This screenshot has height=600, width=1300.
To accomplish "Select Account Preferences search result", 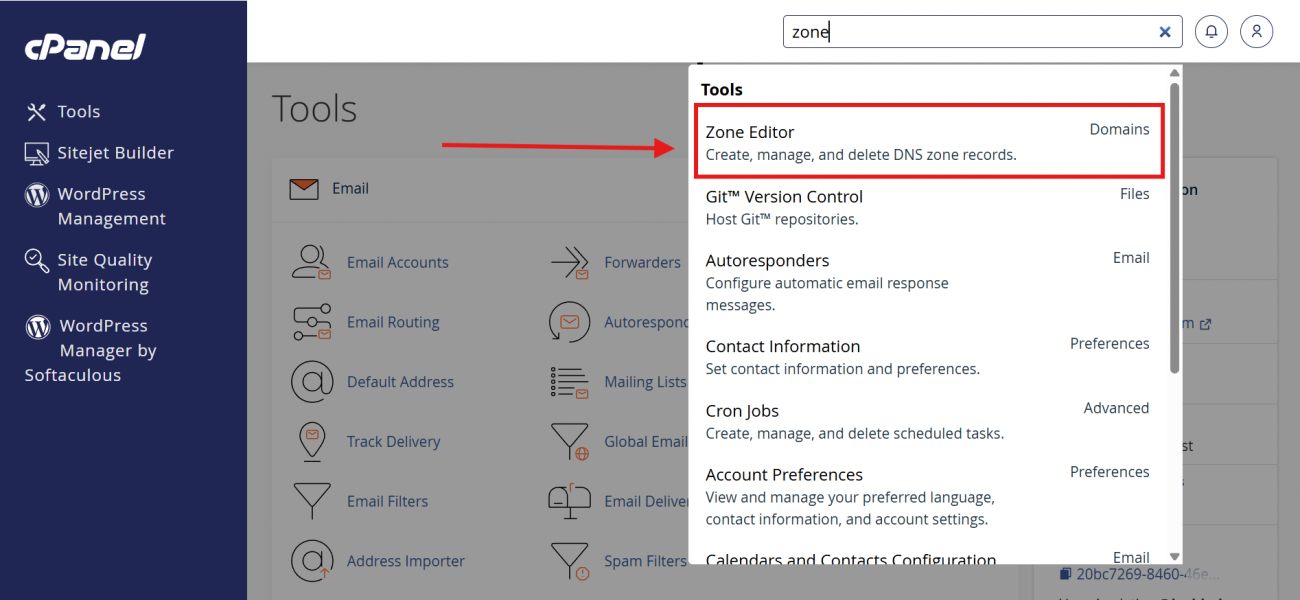I will [x=928, y=496].
